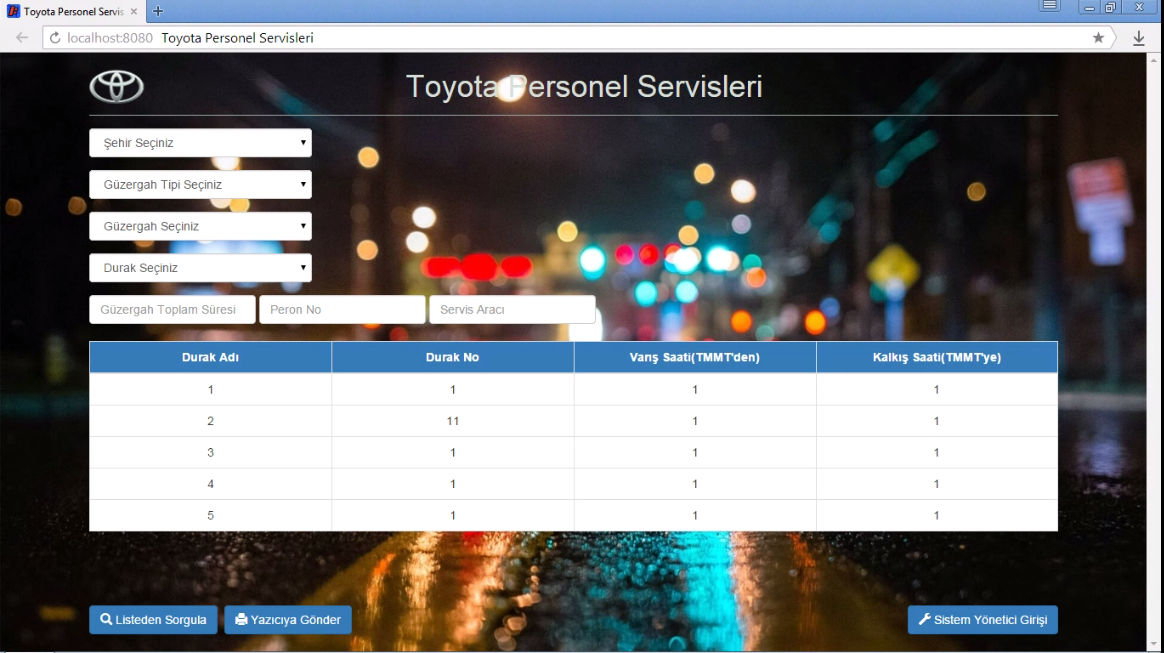Open the Şehir Seçiniz dropdown
Viewport: 1164px width, 653px height.
[x=200, y=142]
